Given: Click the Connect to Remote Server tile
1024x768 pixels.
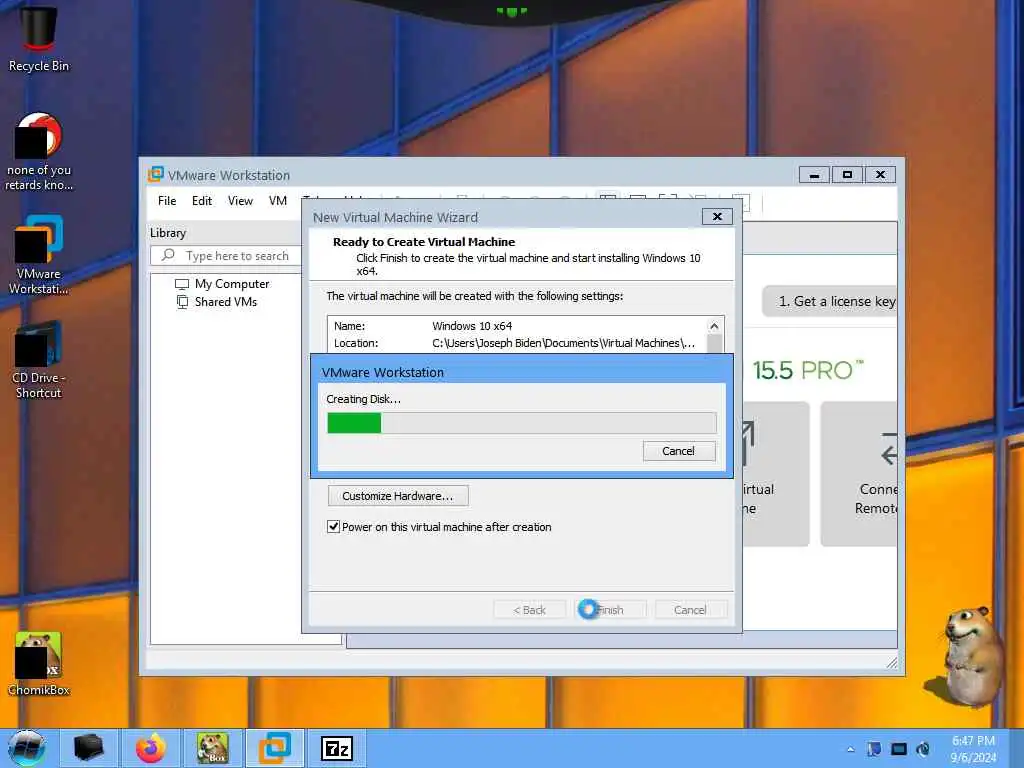Looking at the screenshot, I should (x=859, y=473).
